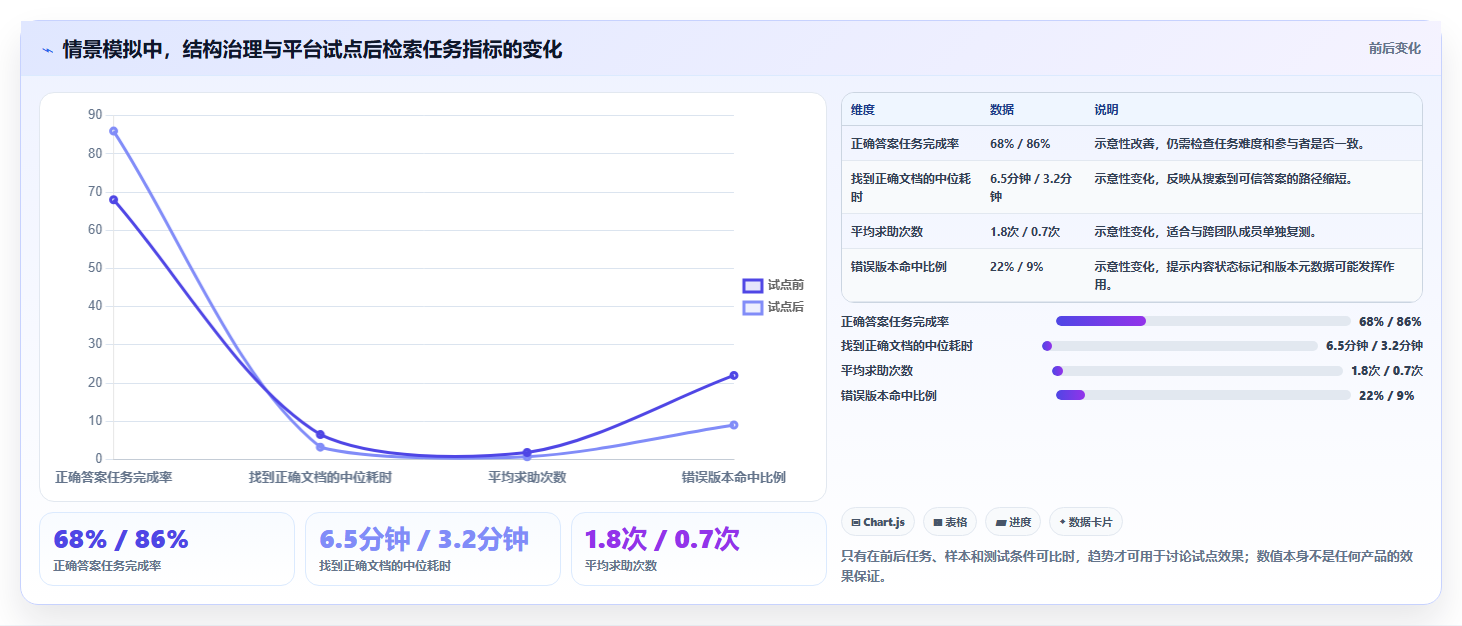Screen dimensions: 1462x626
Task: Click the 试点后 data point at value 9
Action: point(734,425)
